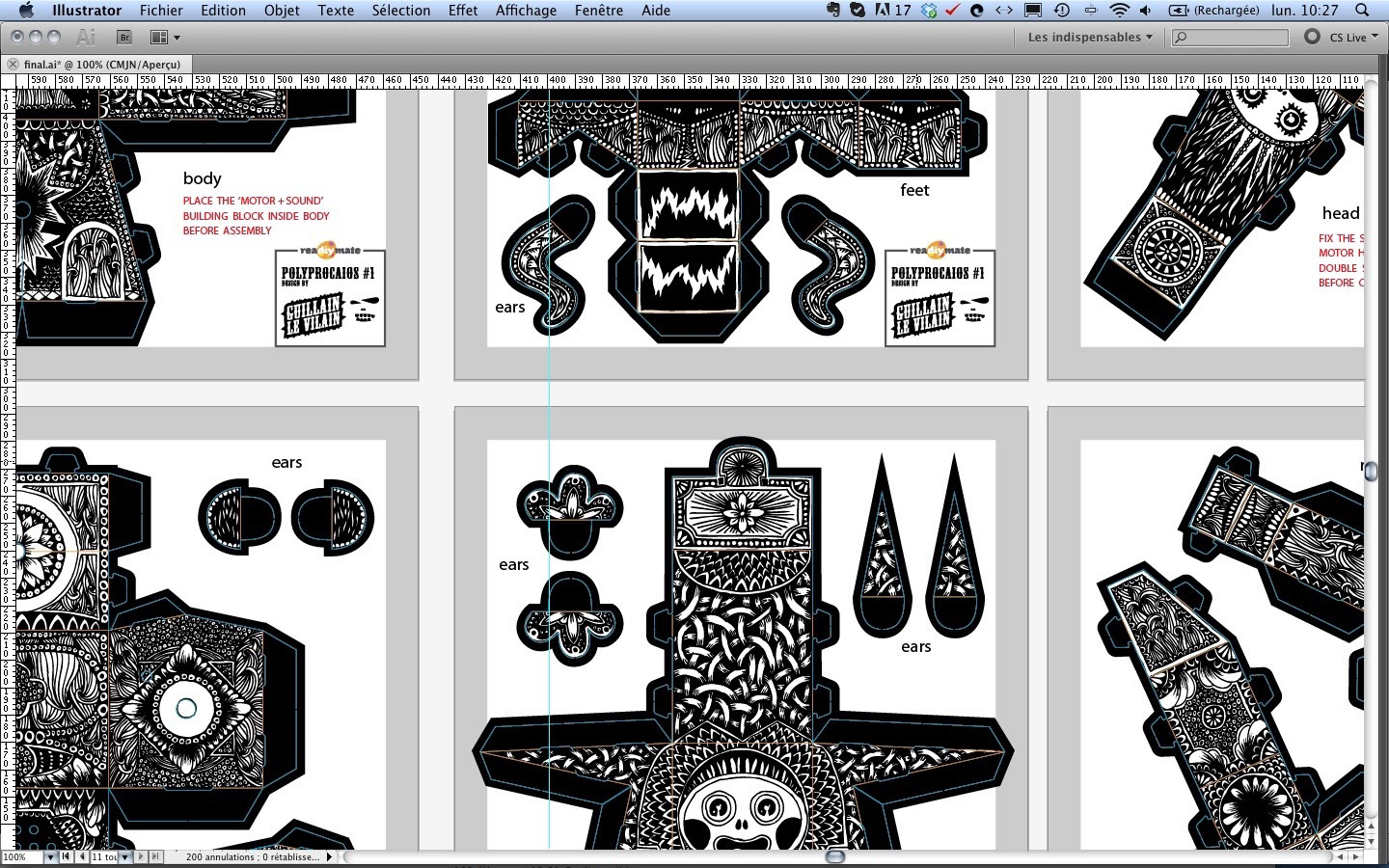1389x868 pixels.
Task: Open the Time Machine menu bar icon
Action: click(x=1062, y=10)
